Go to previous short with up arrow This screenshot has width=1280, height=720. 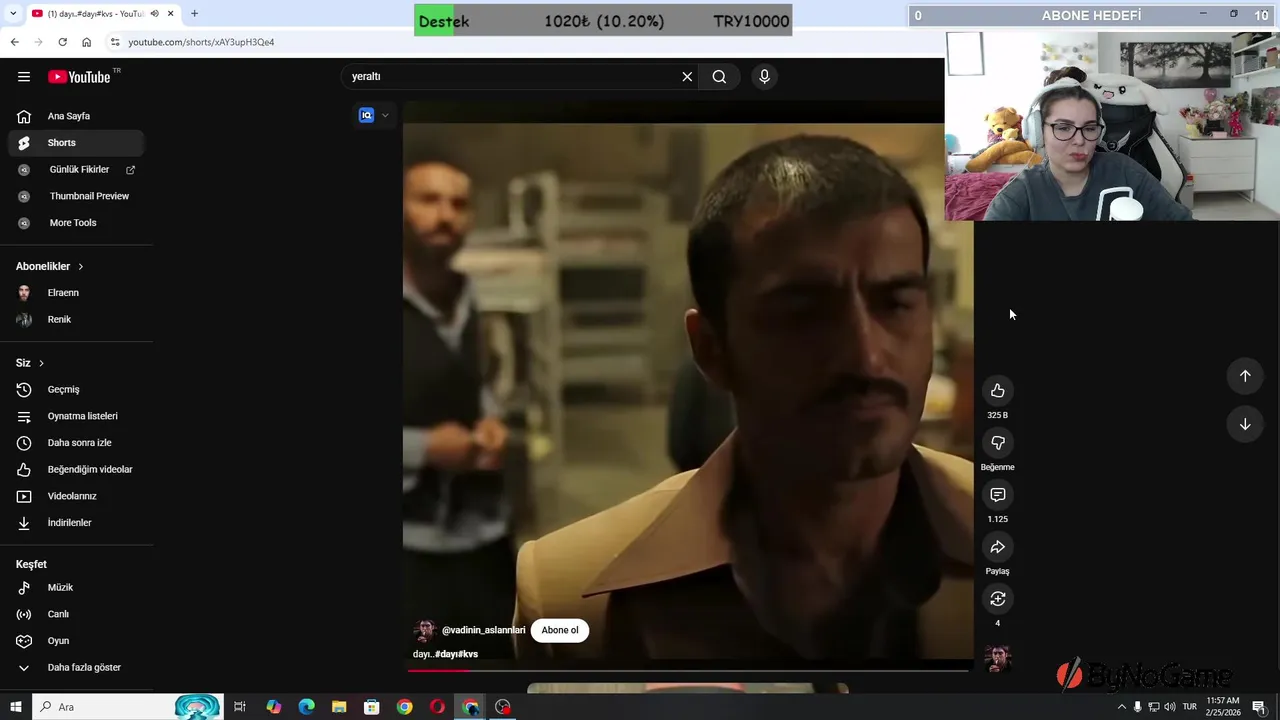[1245, 376]
